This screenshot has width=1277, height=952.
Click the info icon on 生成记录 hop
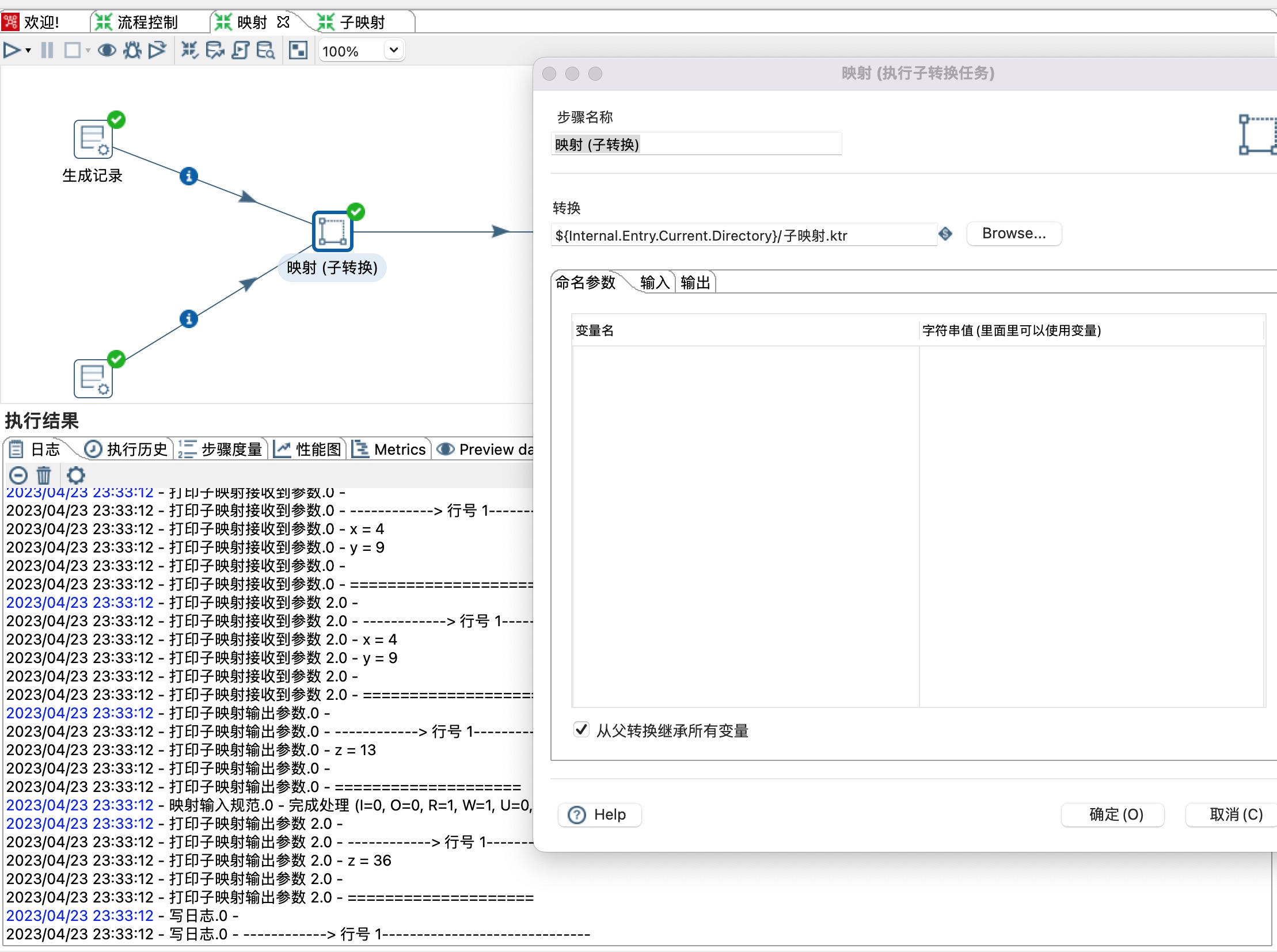[188, 176]
